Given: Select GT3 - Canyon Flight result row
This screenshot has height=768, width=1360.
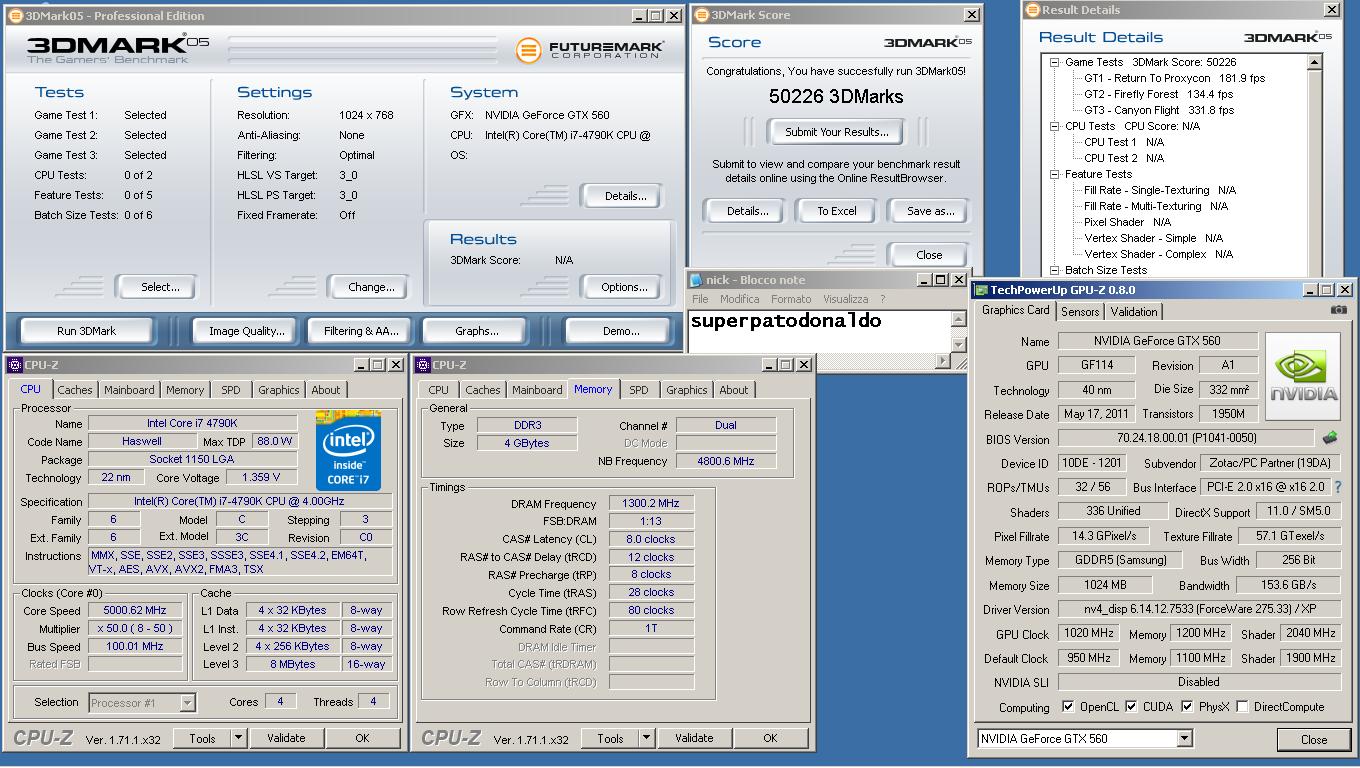Looking at the screenshot, I should click(1159, 110).
